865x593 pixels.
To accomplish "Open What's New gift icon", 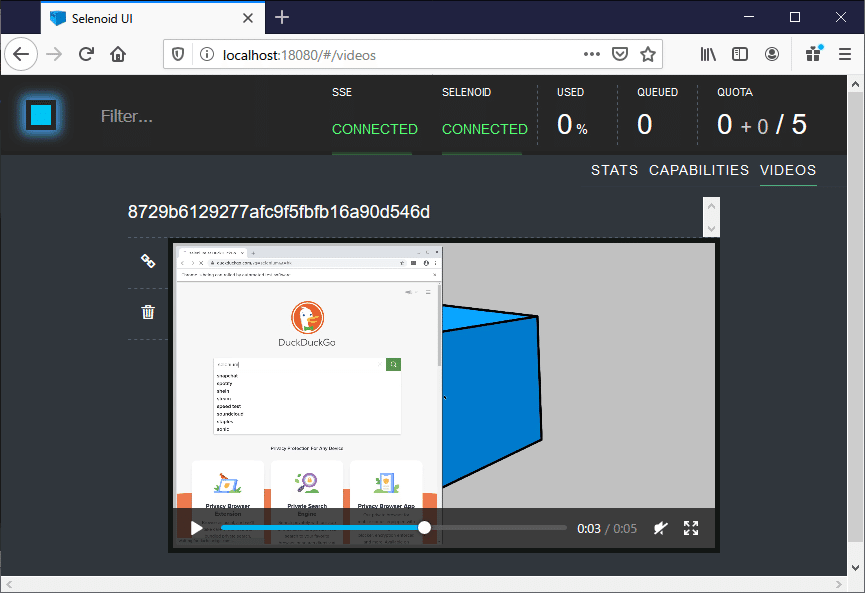I will coord(814,54).
